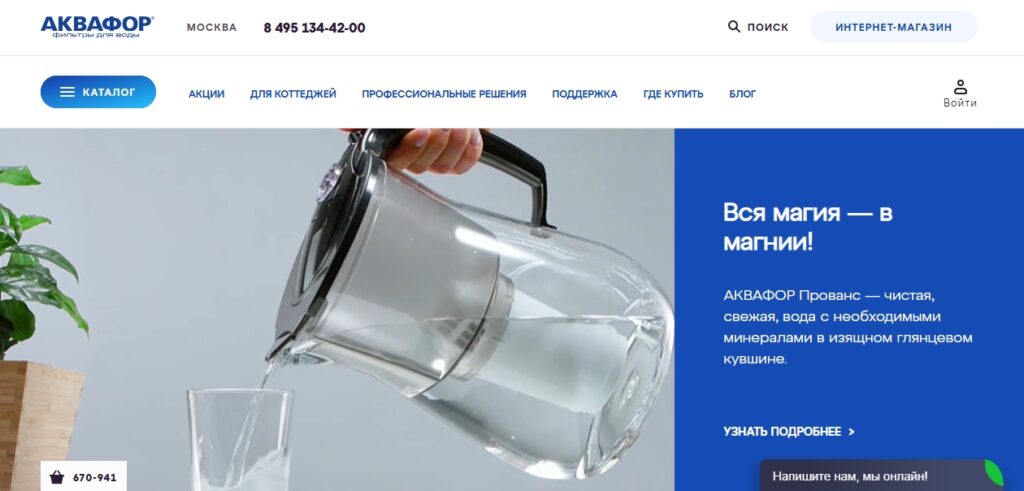The image size is (1024, 491).
Task: Open the hamburger Каталог menu
Action: pos(98,92)
